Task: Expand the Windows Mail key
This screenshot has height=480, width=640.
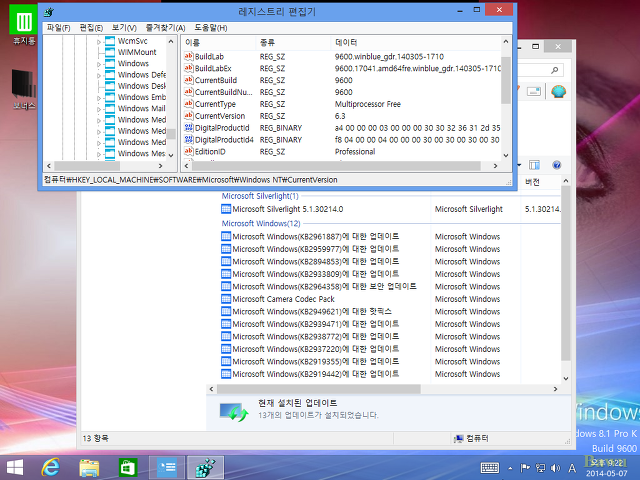Action: click(x=99, y=109)
